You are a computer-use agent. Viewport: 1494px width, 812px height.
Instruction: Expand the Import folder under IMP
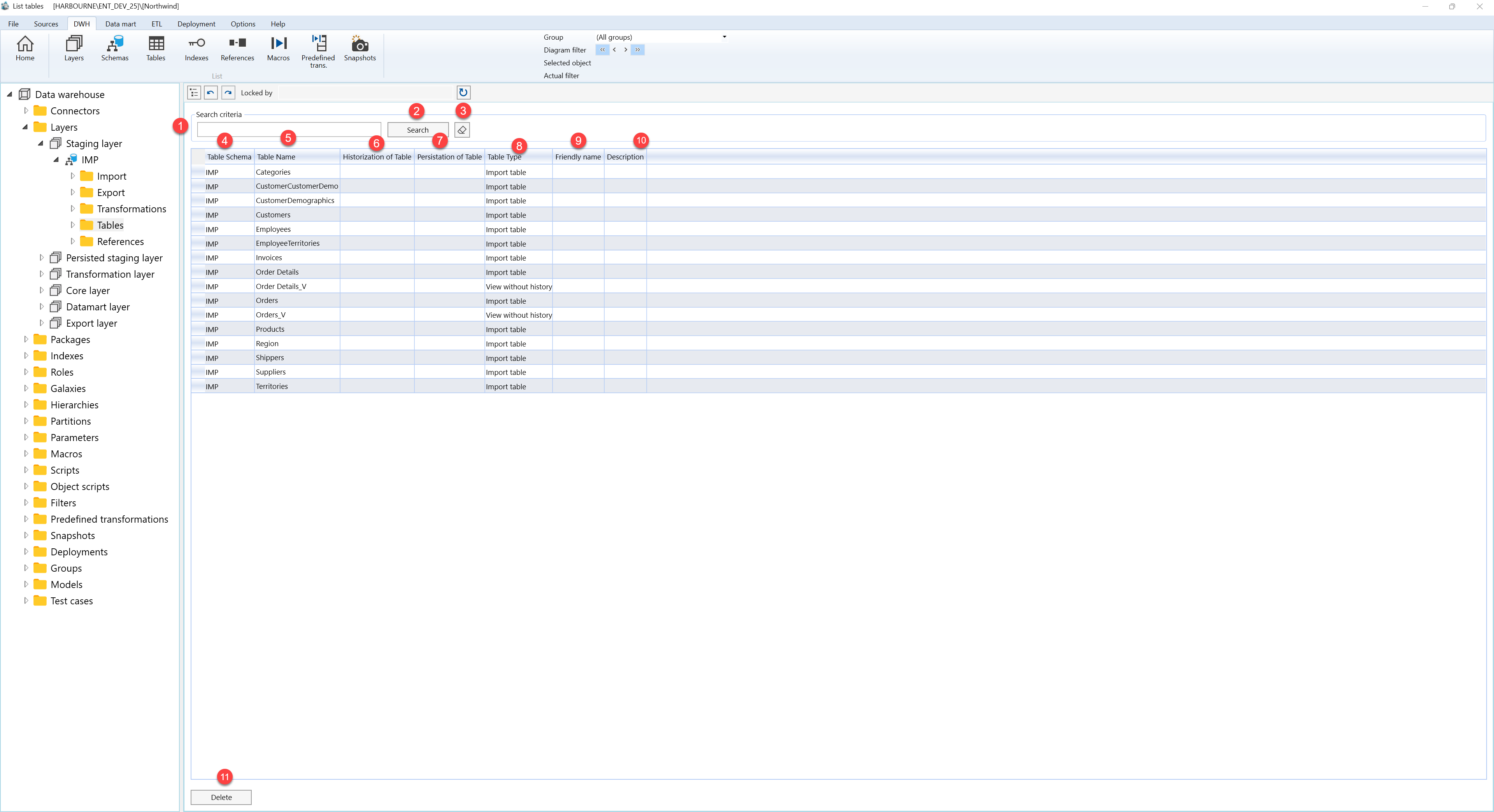coord(72,176)
